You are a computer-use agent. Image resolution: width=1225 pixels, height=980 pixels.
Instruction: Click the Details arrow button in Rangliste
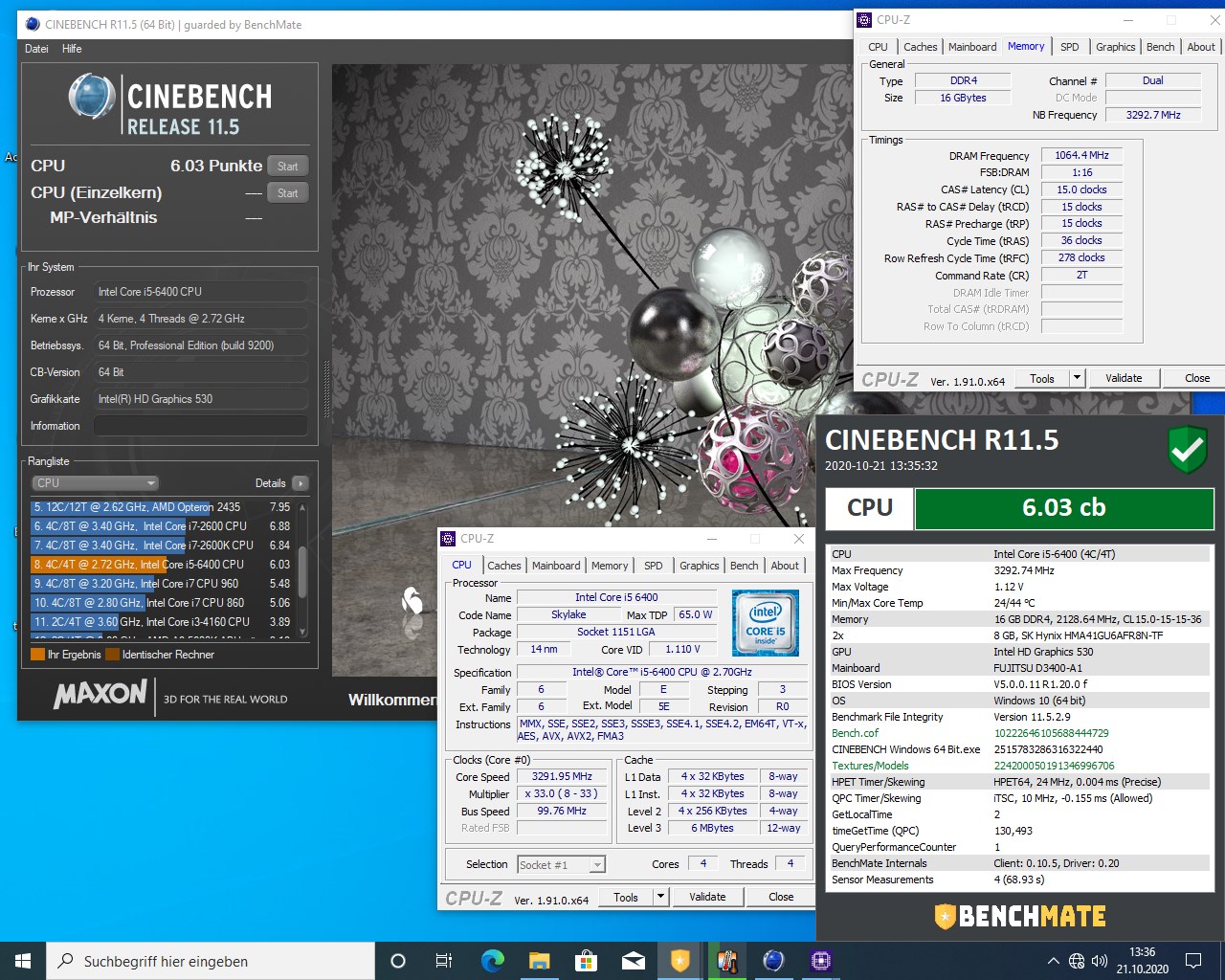(301, 483)
